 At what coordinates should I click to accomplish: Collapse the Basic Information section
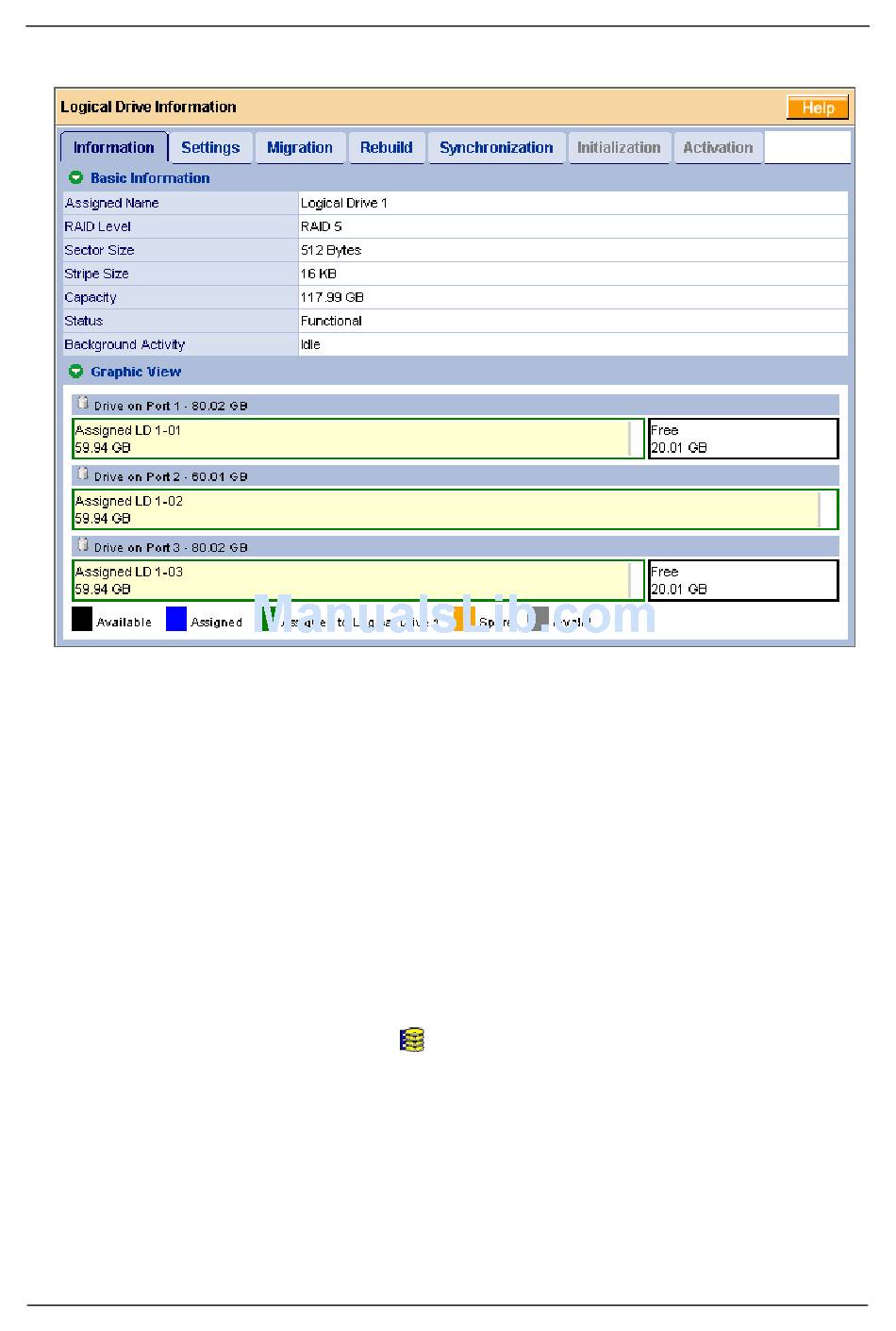[x=76, y=177]
